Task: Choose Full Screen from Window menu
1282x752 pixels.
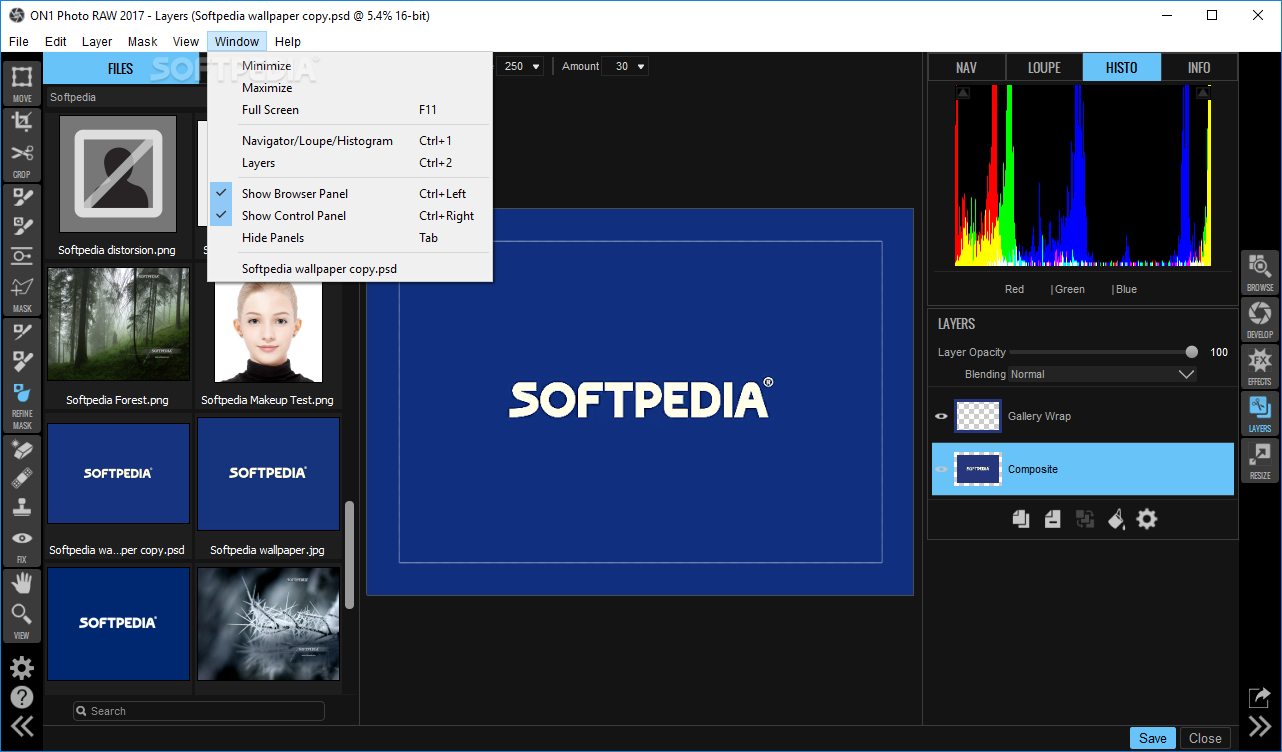Action: [350, 110]
